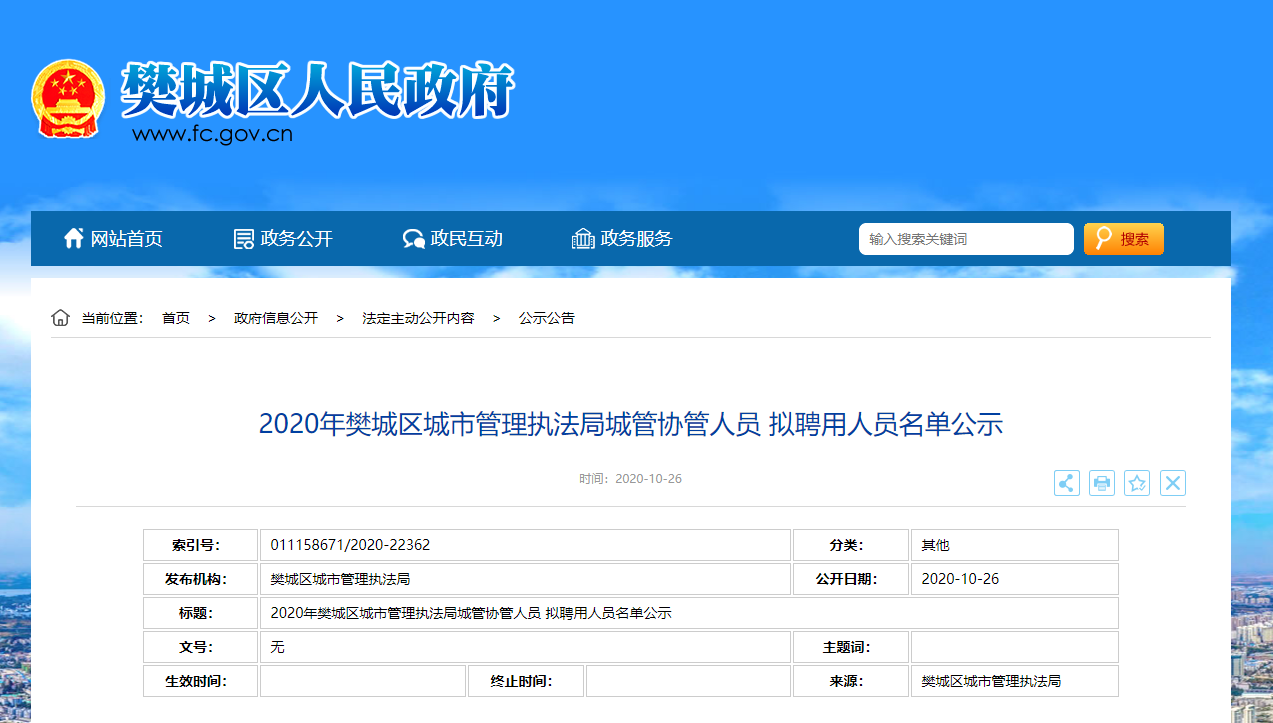Image resolution: width=1273 pixels, height=723 pixels.
Task: Click the 公开日期 label cell
Action: tap(851, 579)
